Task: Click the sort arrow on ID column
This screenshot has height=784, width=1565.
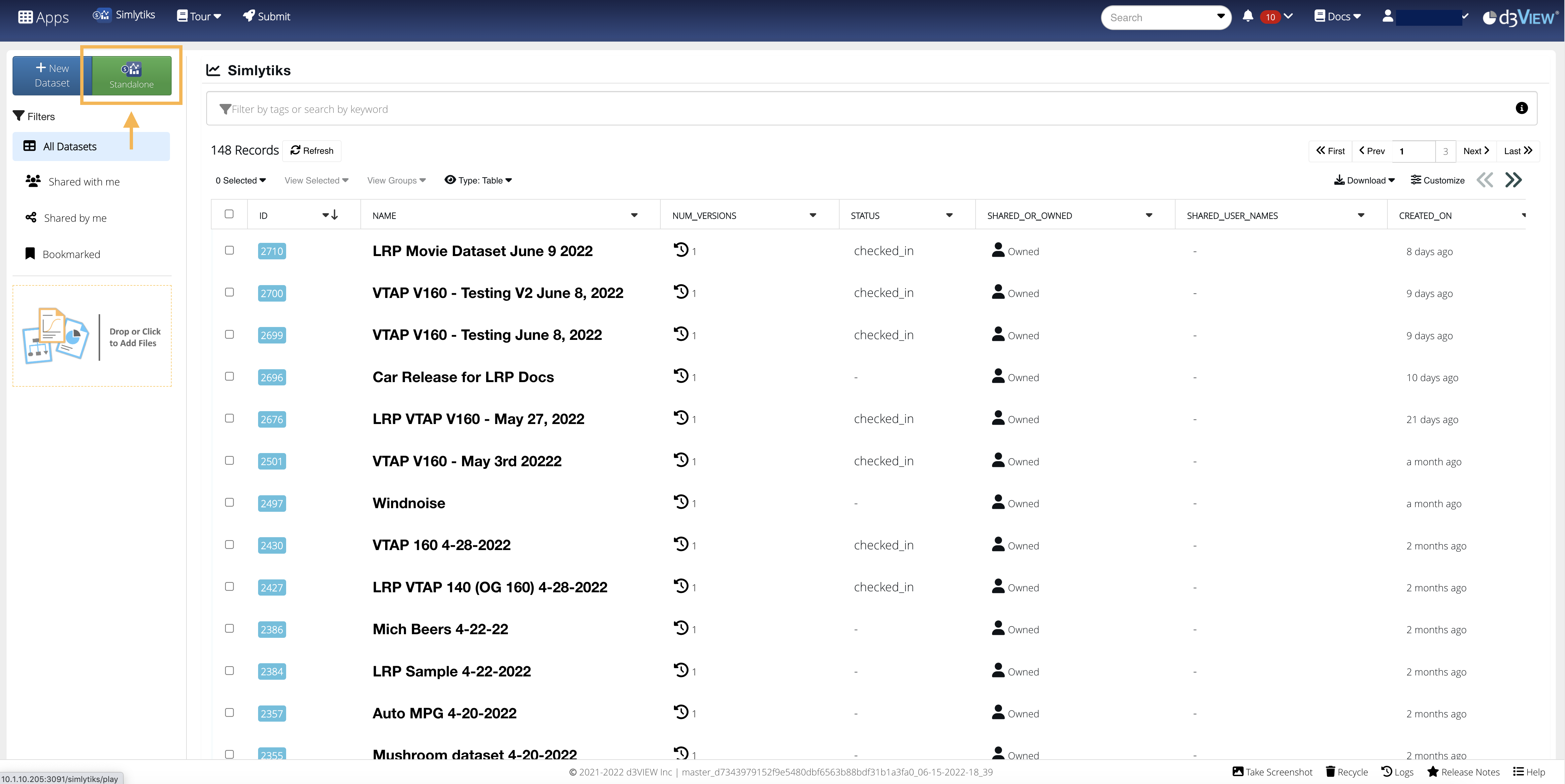Action: 335,215
